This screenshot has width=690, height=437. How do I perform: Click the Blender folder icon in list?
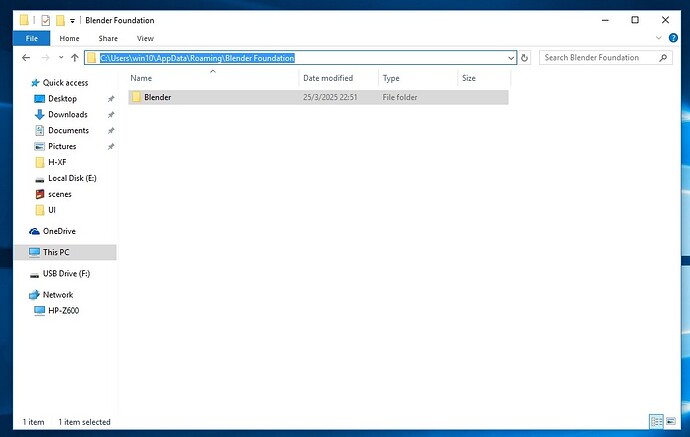[x=136, y=97]
